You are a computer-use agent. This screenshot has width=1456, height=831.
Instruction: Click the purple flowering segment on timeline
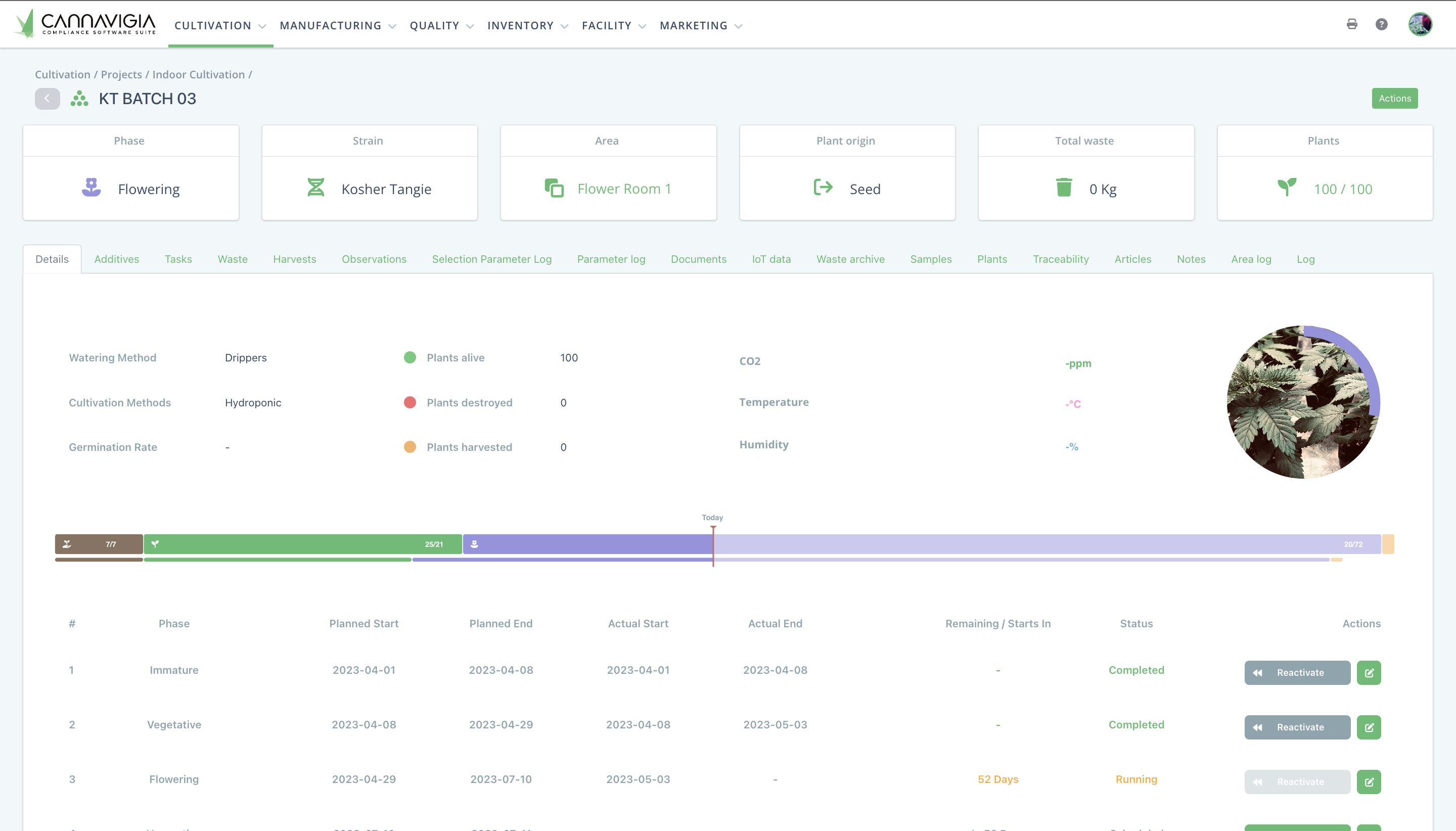tap(588, 544)
